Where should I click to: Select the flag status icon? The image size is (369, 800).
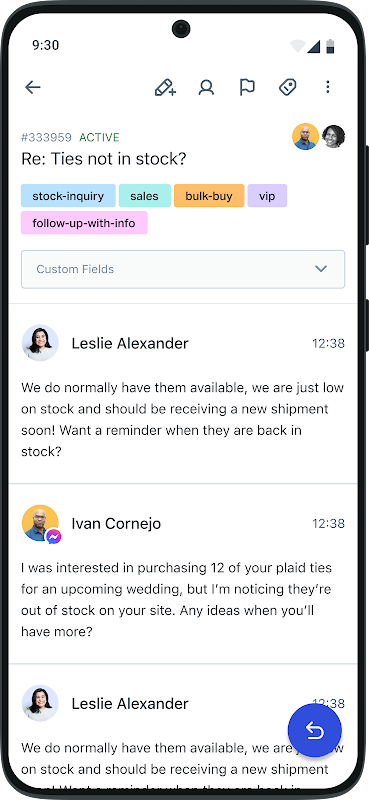click(247, 87)
